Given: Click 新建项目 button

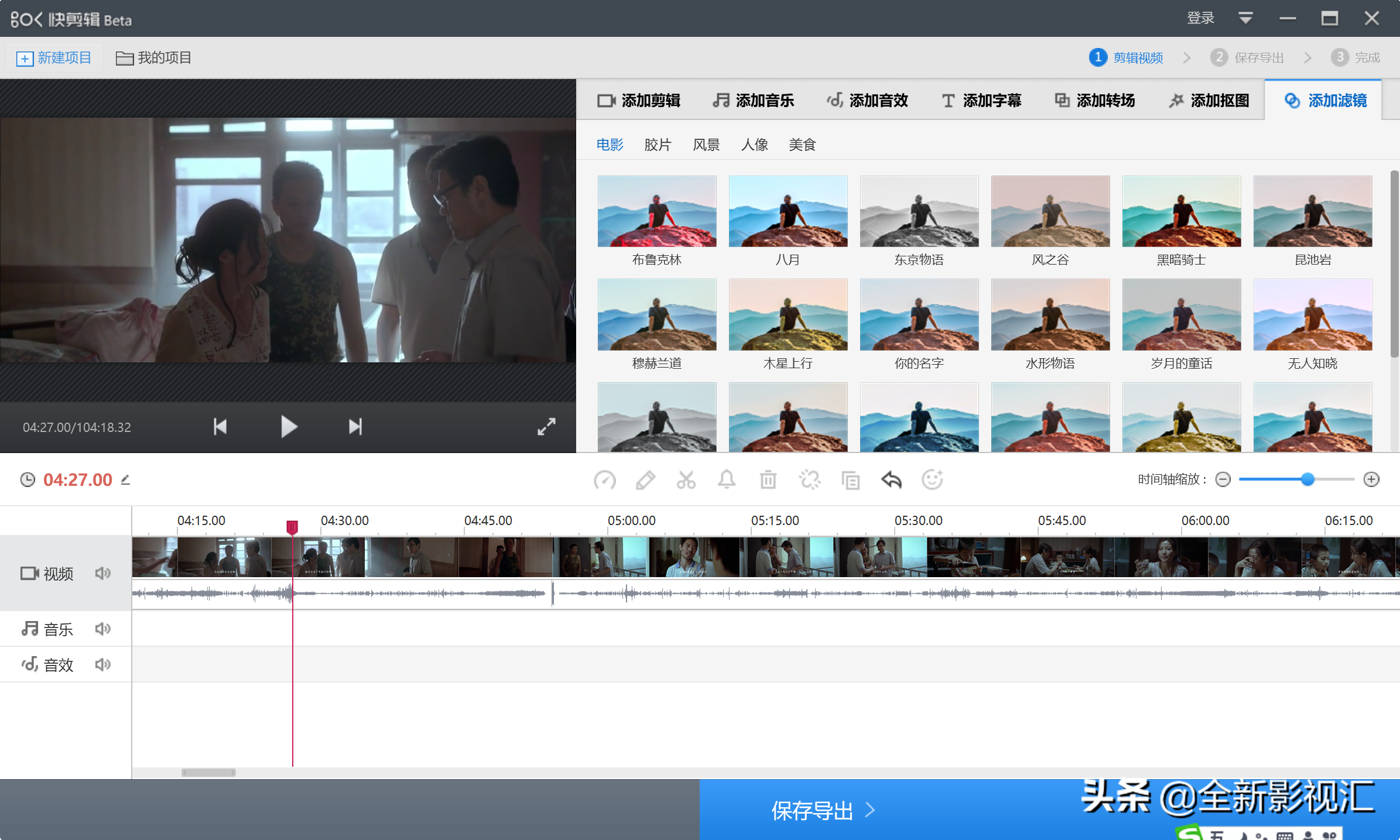Looking at the screenshot, I should pos(54,58).
